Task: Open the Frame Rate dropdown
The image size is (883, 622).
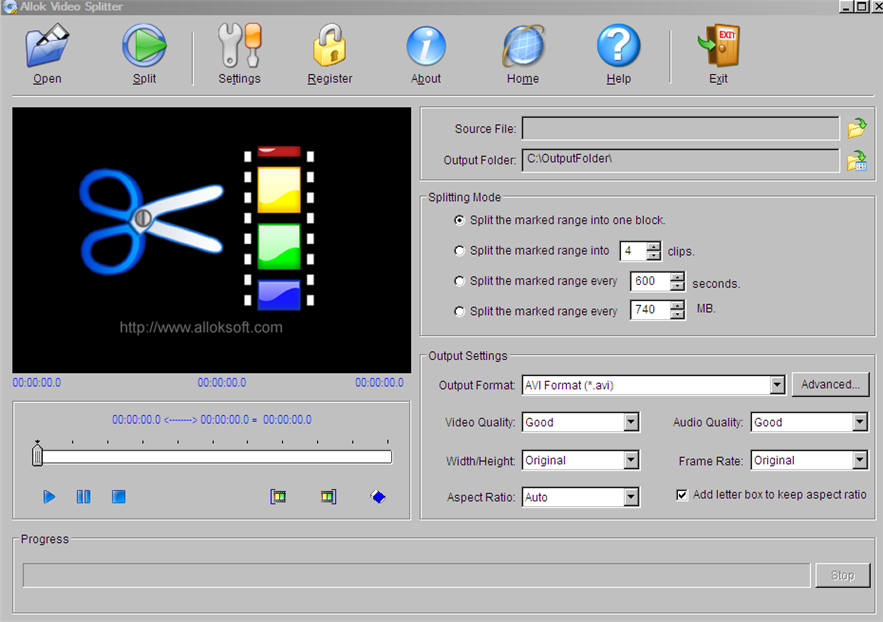Action: (860, 461)
